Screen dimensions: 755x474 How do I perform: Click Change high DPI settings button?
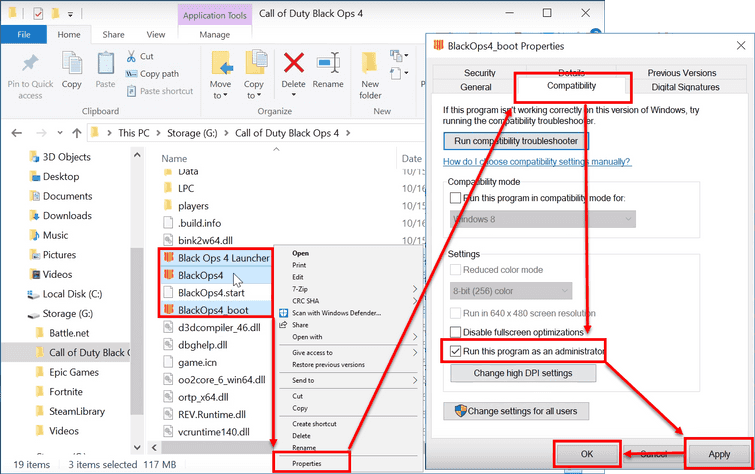[x=523, y=373]
